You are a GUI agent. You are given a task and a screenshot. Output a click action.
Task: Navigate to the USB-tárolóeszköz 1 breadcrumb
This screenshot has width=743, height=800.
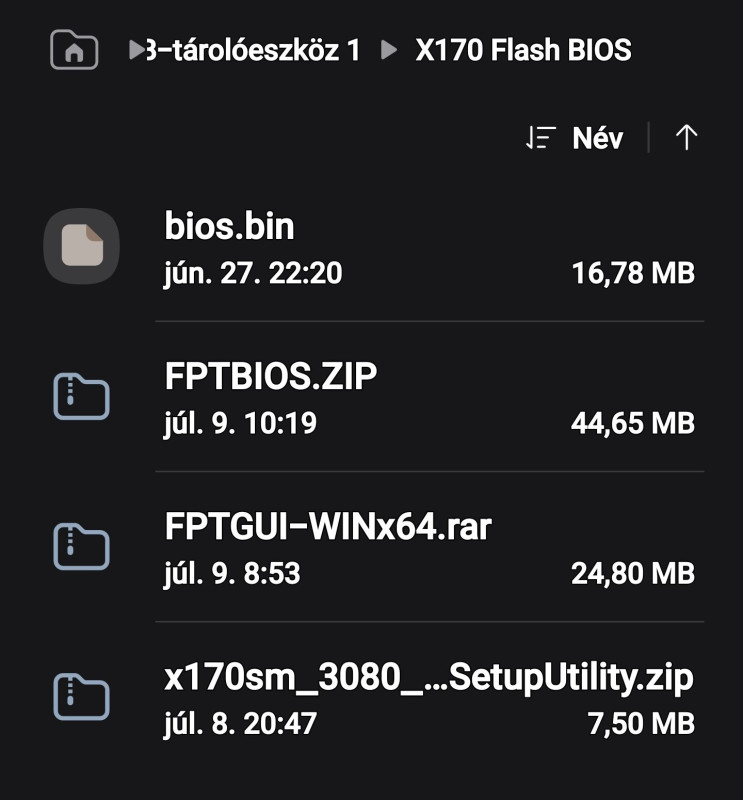(253, 50)
